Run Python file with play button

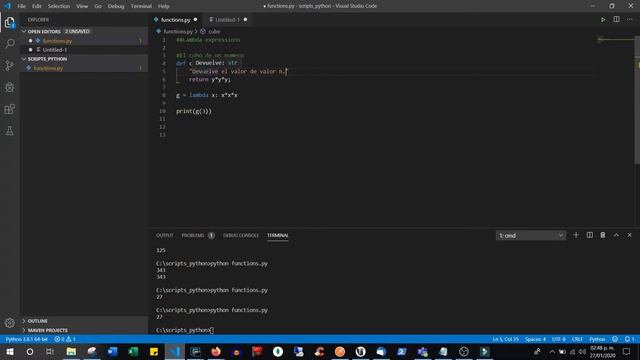click(x=603, y=20)
